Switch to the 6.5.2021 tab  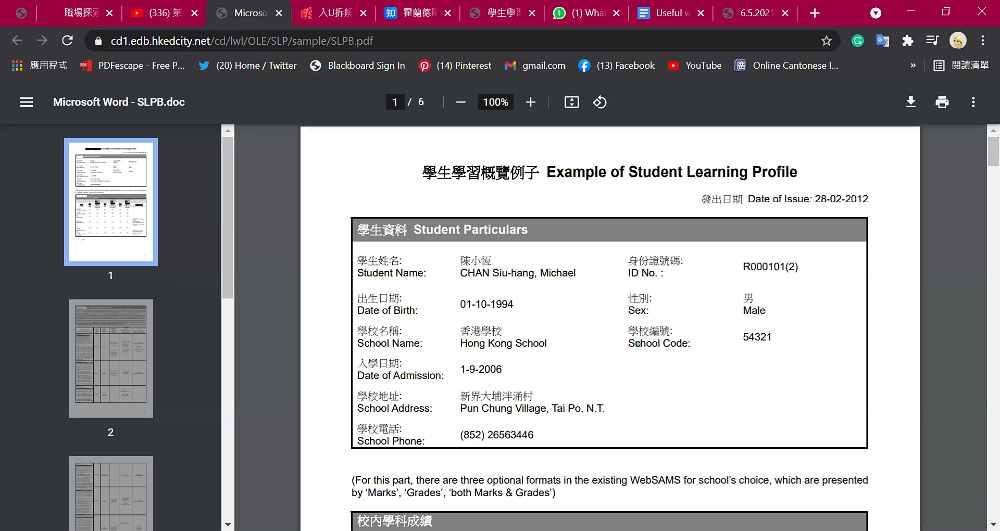coord(755,13)
